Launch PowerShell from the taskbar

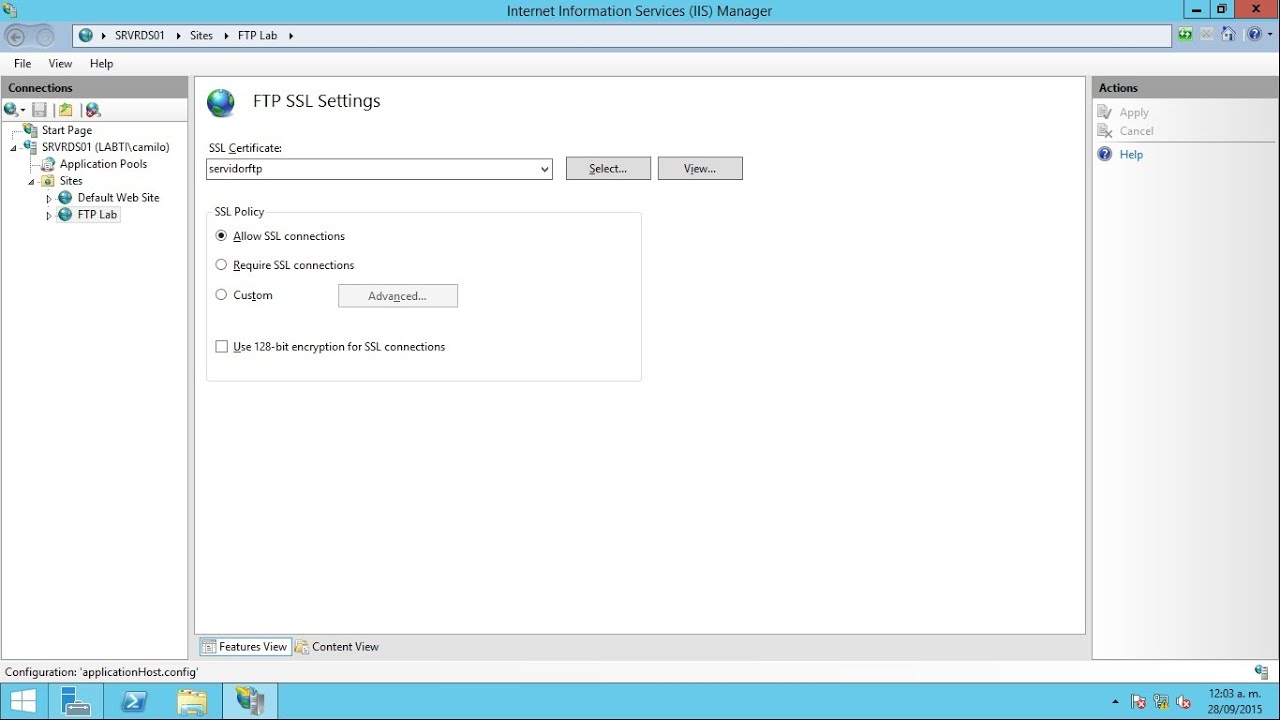(135, 701)
